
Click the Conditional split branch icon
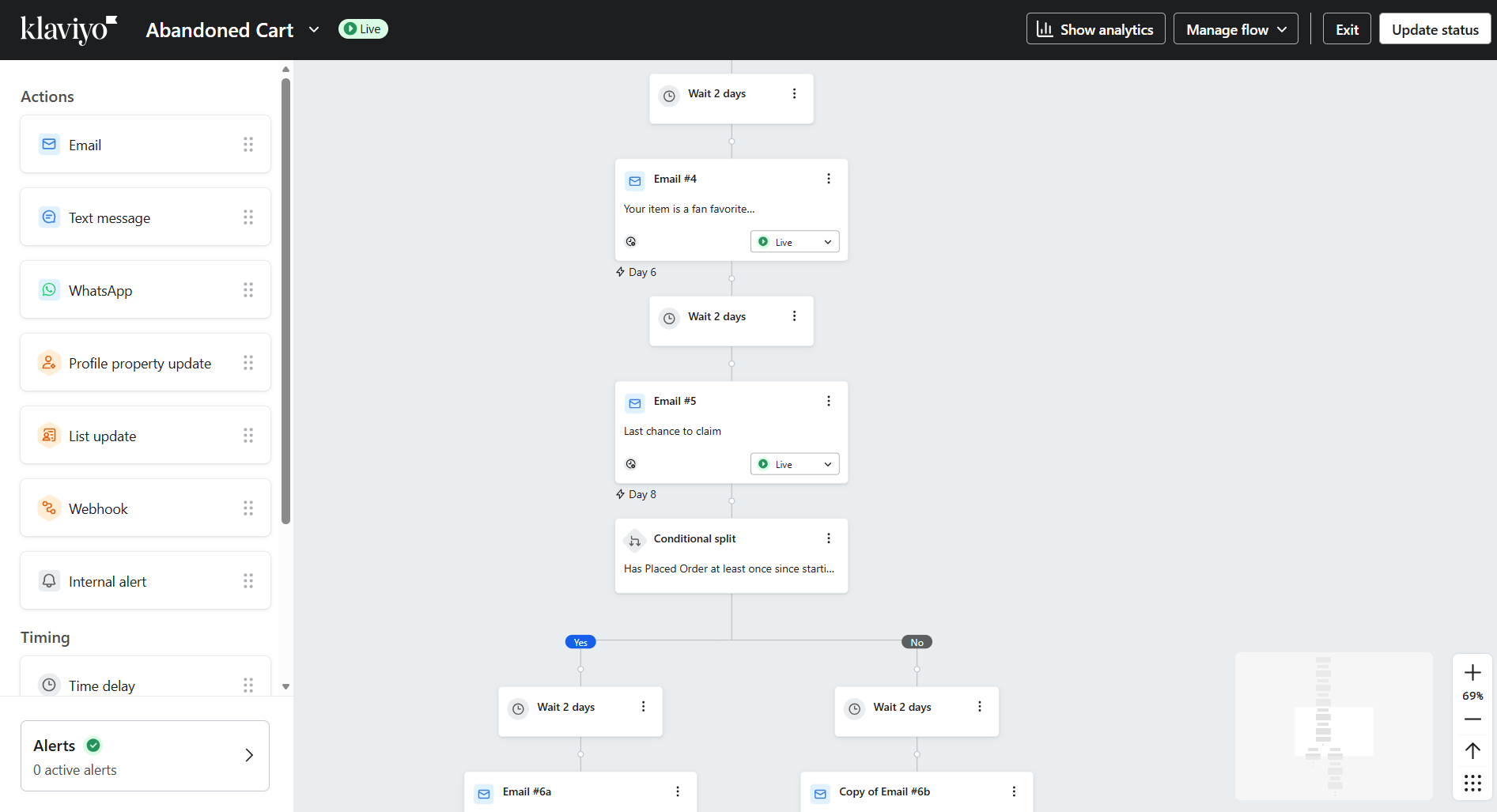(x=635, y=540)
